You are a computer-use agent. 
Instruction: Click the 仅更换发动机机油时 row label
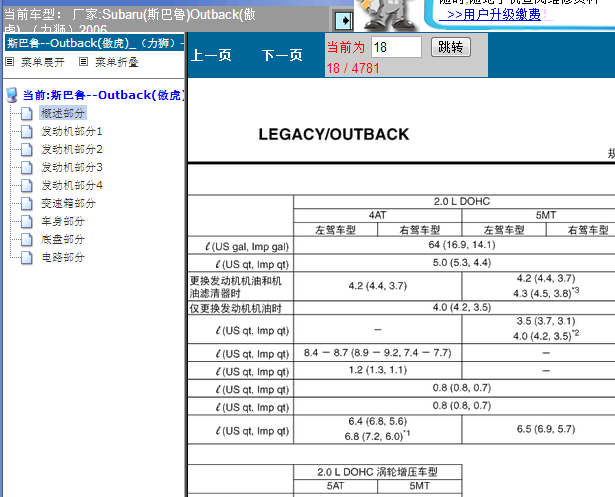[236, 309]
